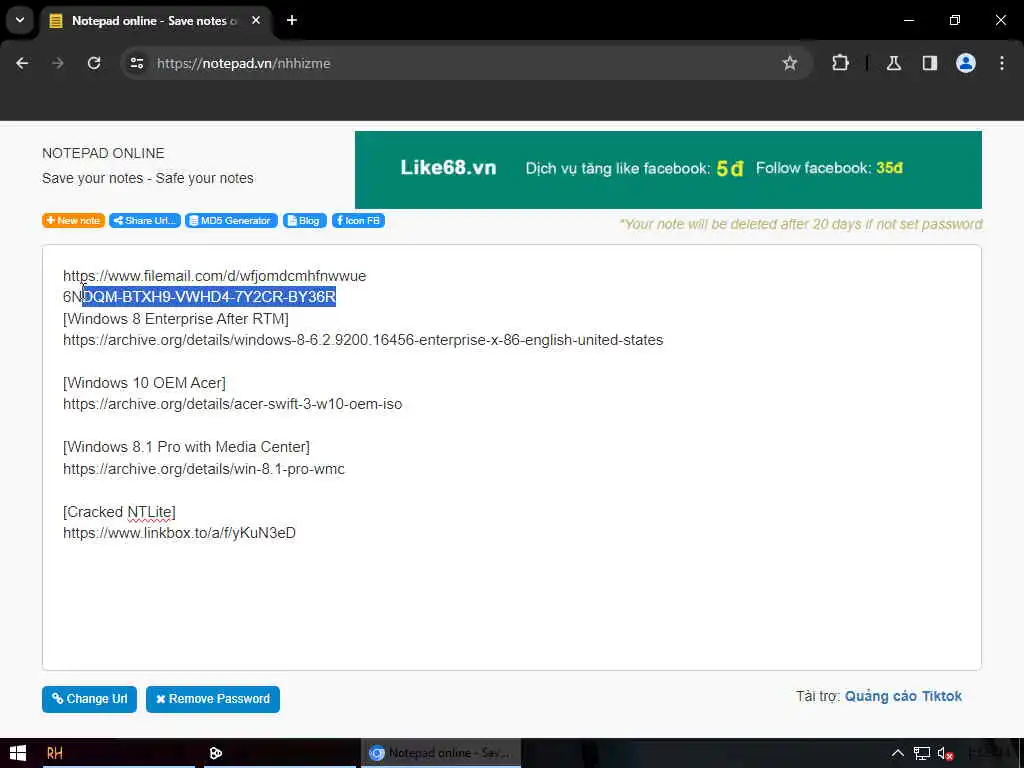Screen dimensions: 1024x768
Task: Toggle the browser side panel
Action: (929, 63)
